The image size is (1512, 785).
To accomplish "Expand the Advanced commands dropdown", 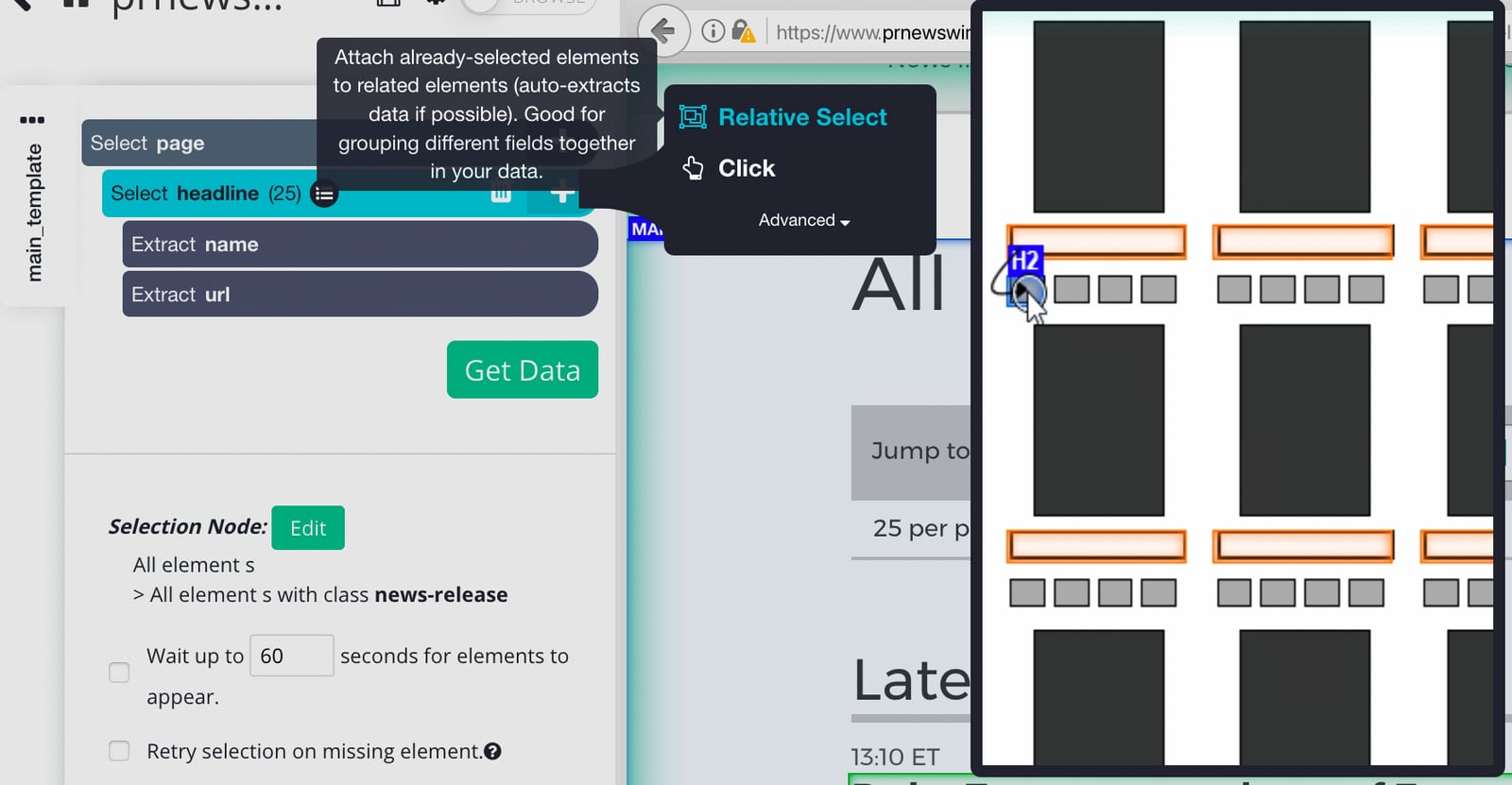I will (x=804, y=220).
